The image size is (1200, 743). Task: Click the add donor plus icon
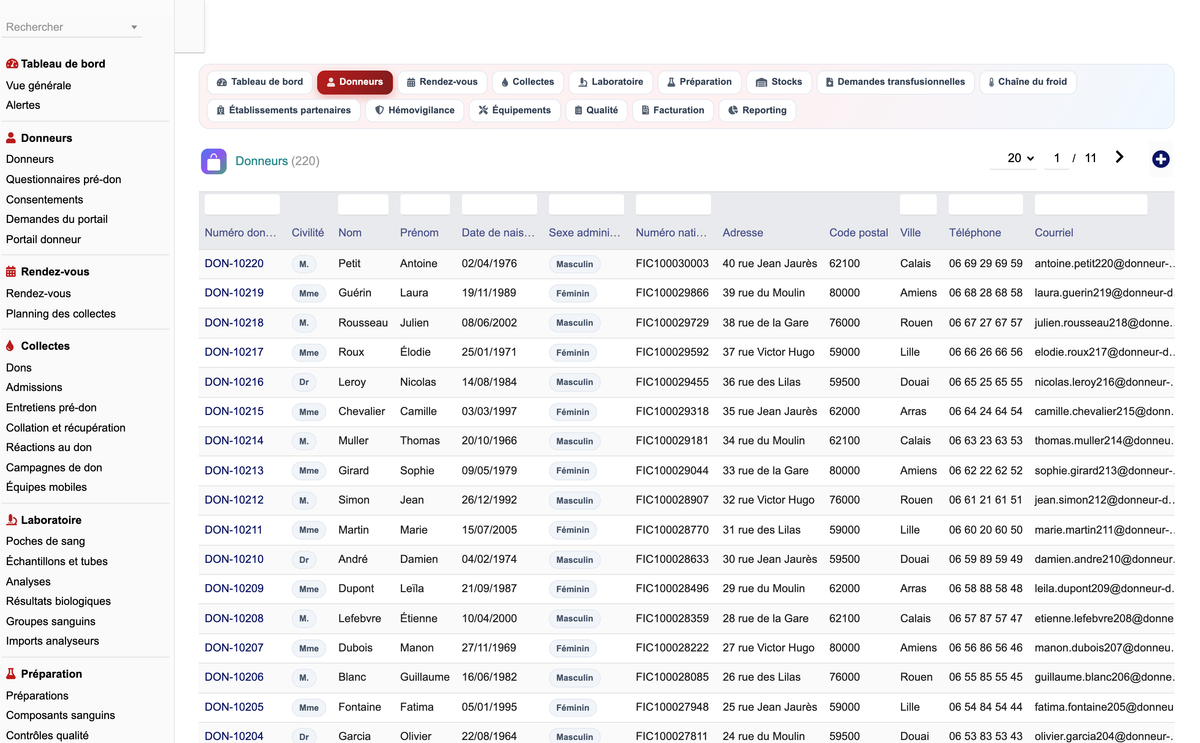pos(1160,159)
